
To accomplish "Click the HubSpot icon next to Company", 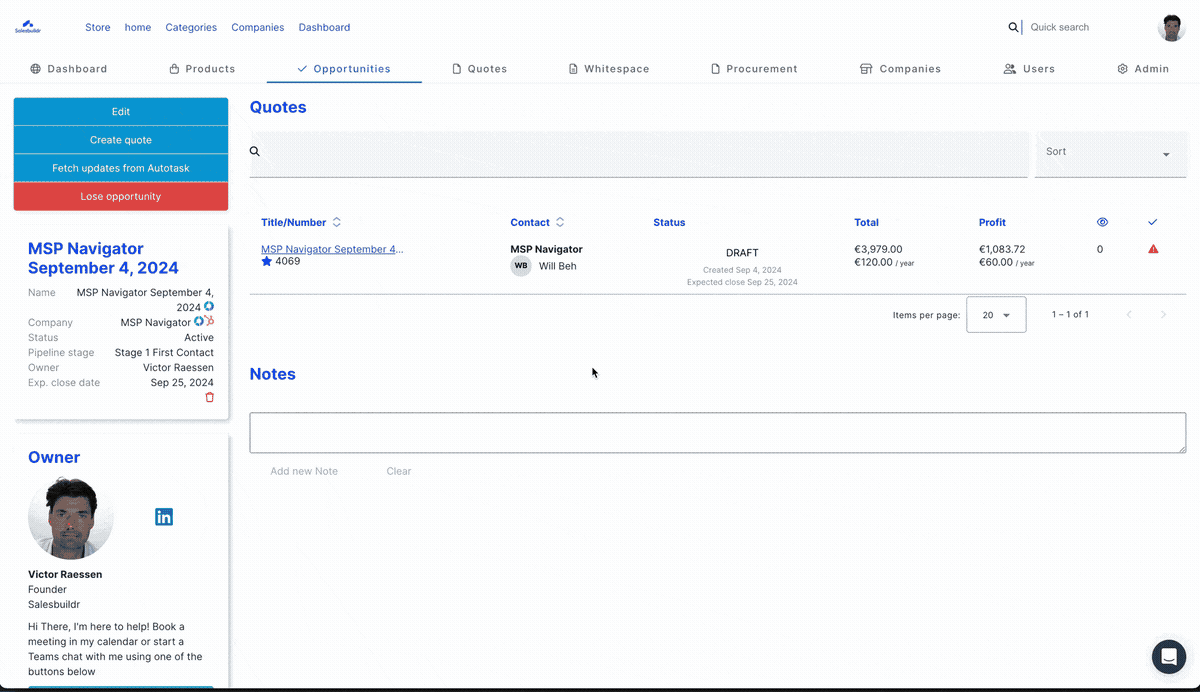I will click(x=209, y=321).
